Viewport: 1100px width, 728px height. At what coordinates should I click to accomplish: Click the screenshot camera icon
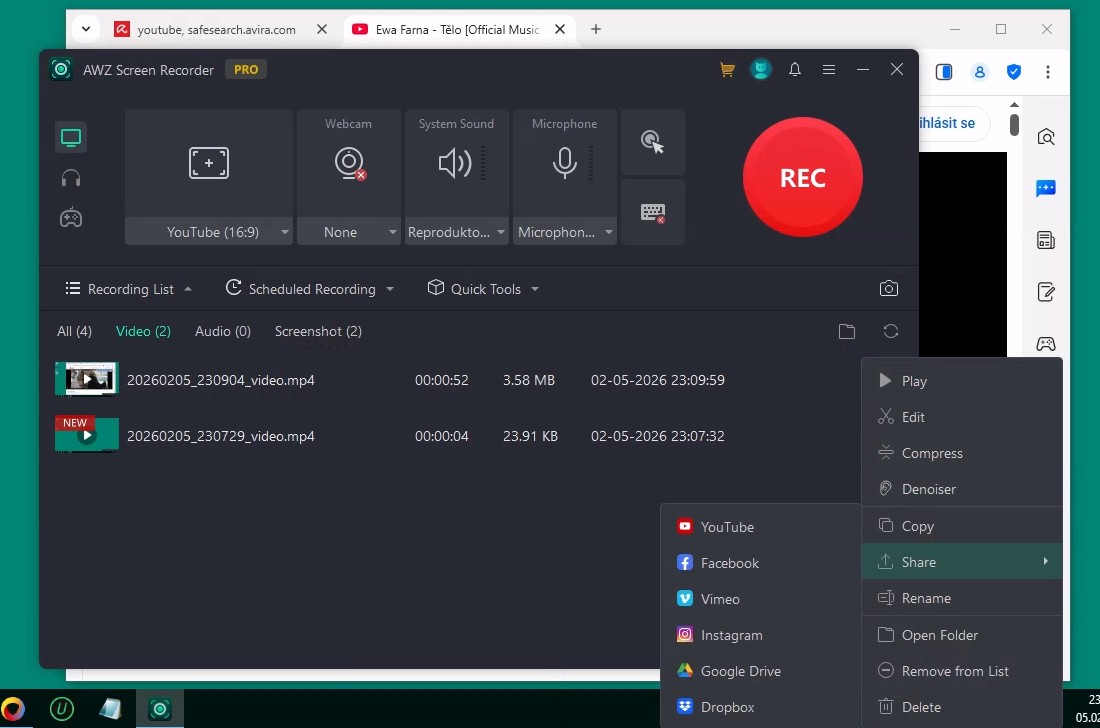pyautogui.click(x=888, y=289)
